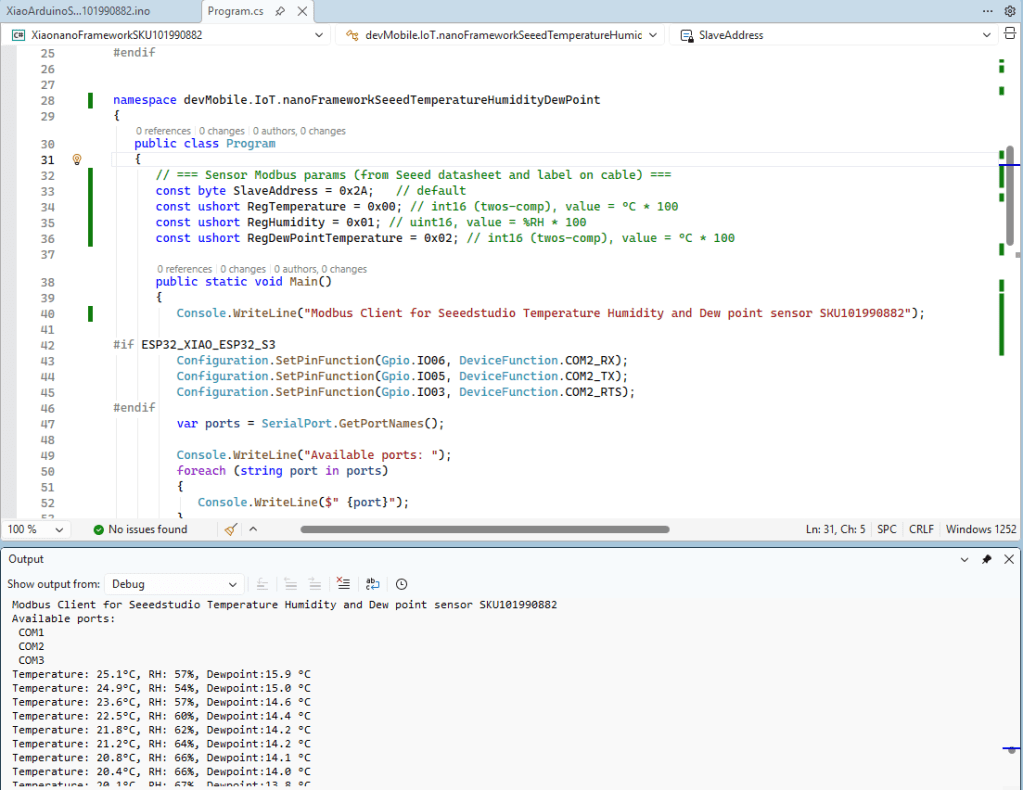This screenshot has height=790, width=1023.
Task: Toggle word wrap in the Output panel
Action: point(372,584)
